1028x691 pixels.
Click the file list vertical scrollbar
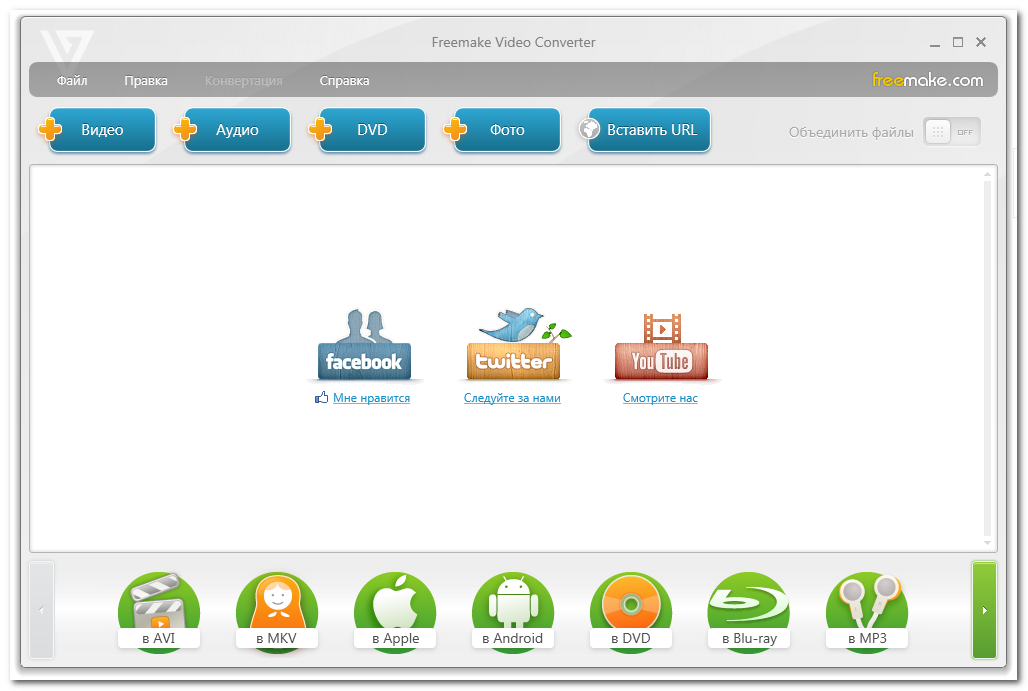click(x=987, y=358)
